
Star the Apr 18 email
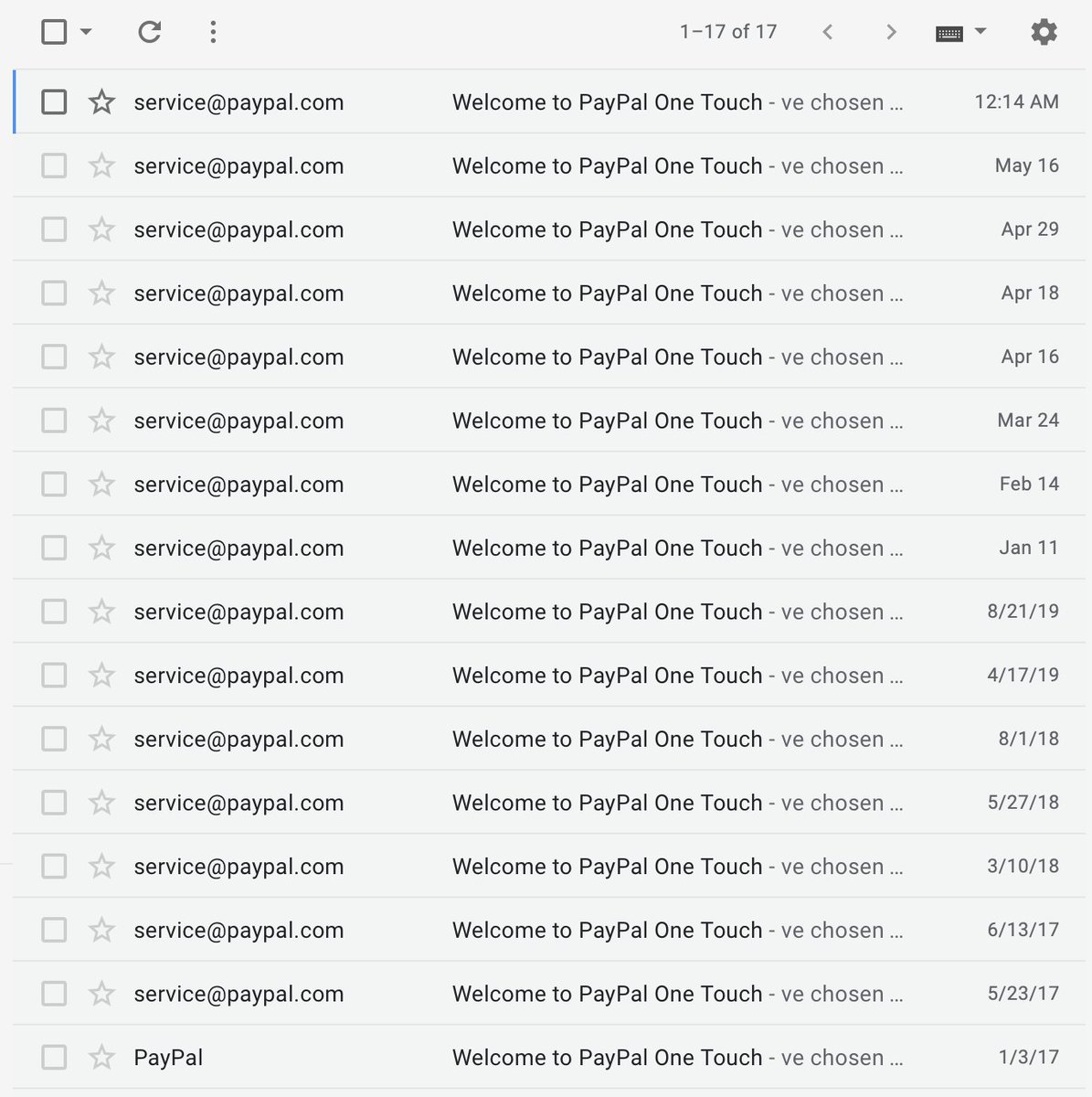[101, 293]
